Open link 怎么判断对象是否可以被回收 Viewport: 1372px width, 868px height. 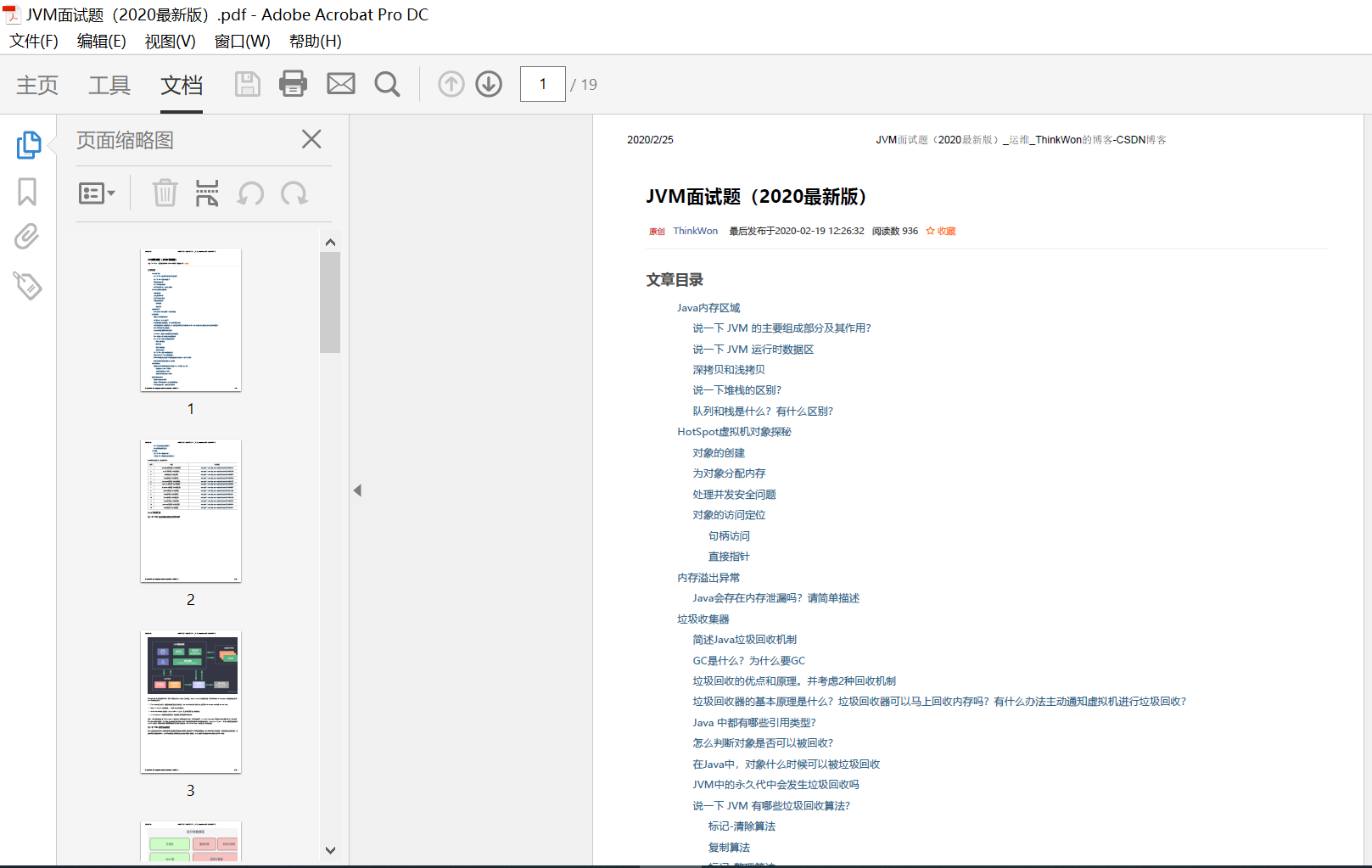763,743
